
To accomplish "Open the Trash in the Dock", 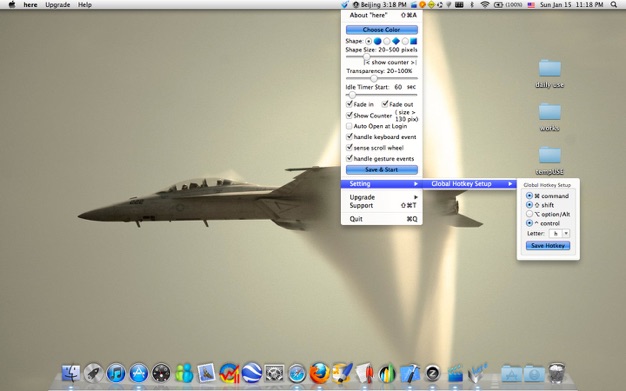I will 556,373.
